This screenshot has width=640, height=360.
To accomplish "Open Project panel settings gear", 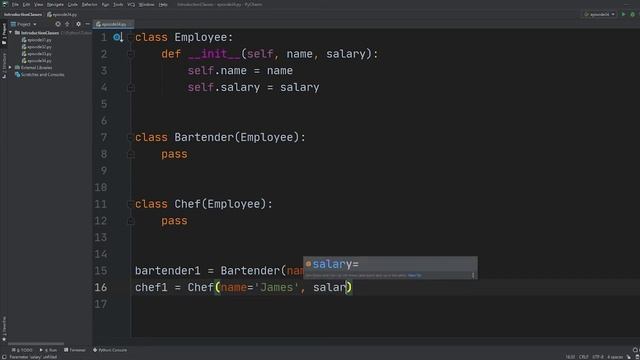I will [x=78, y=24].
